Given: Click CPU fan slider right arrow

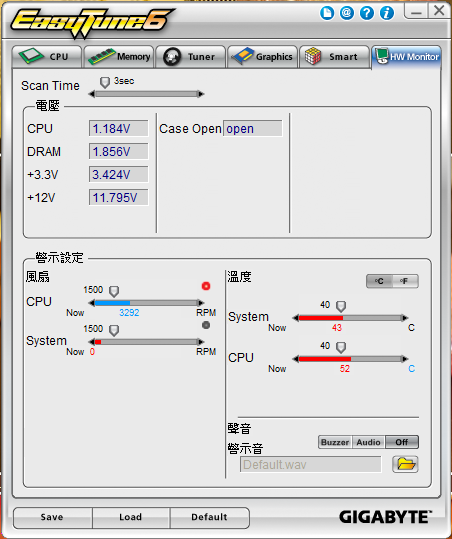Looking at the screenshot, I should tap(201, 303).
